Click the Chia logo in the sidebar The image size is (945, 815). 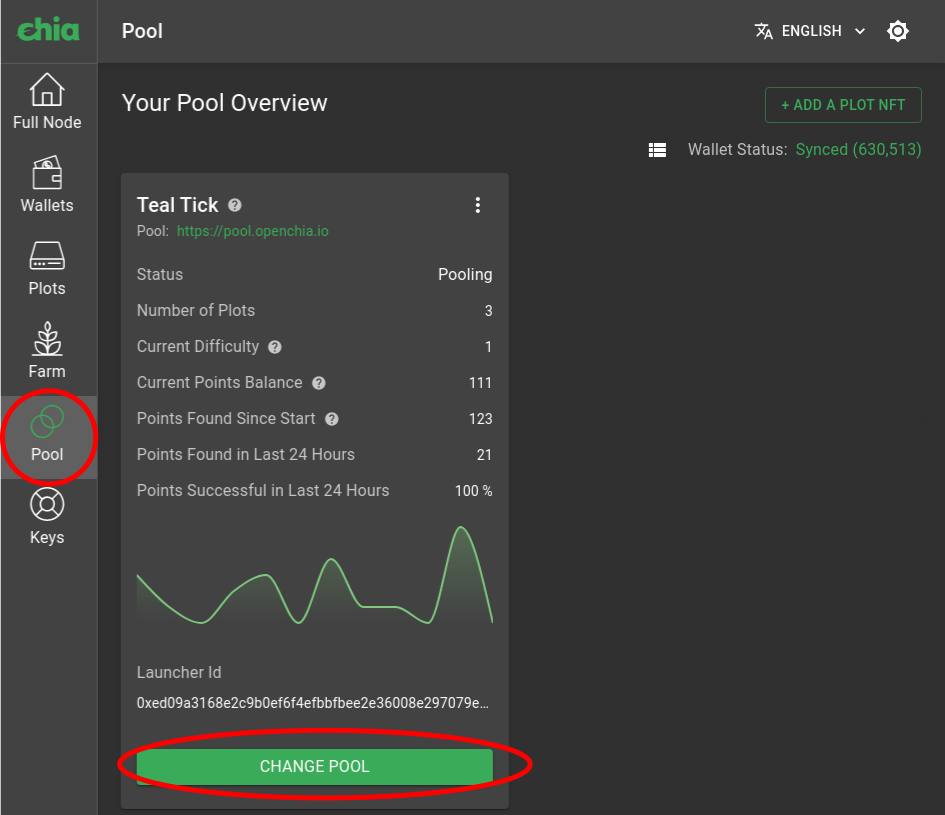pyautogui.click(x=48, y=29)
